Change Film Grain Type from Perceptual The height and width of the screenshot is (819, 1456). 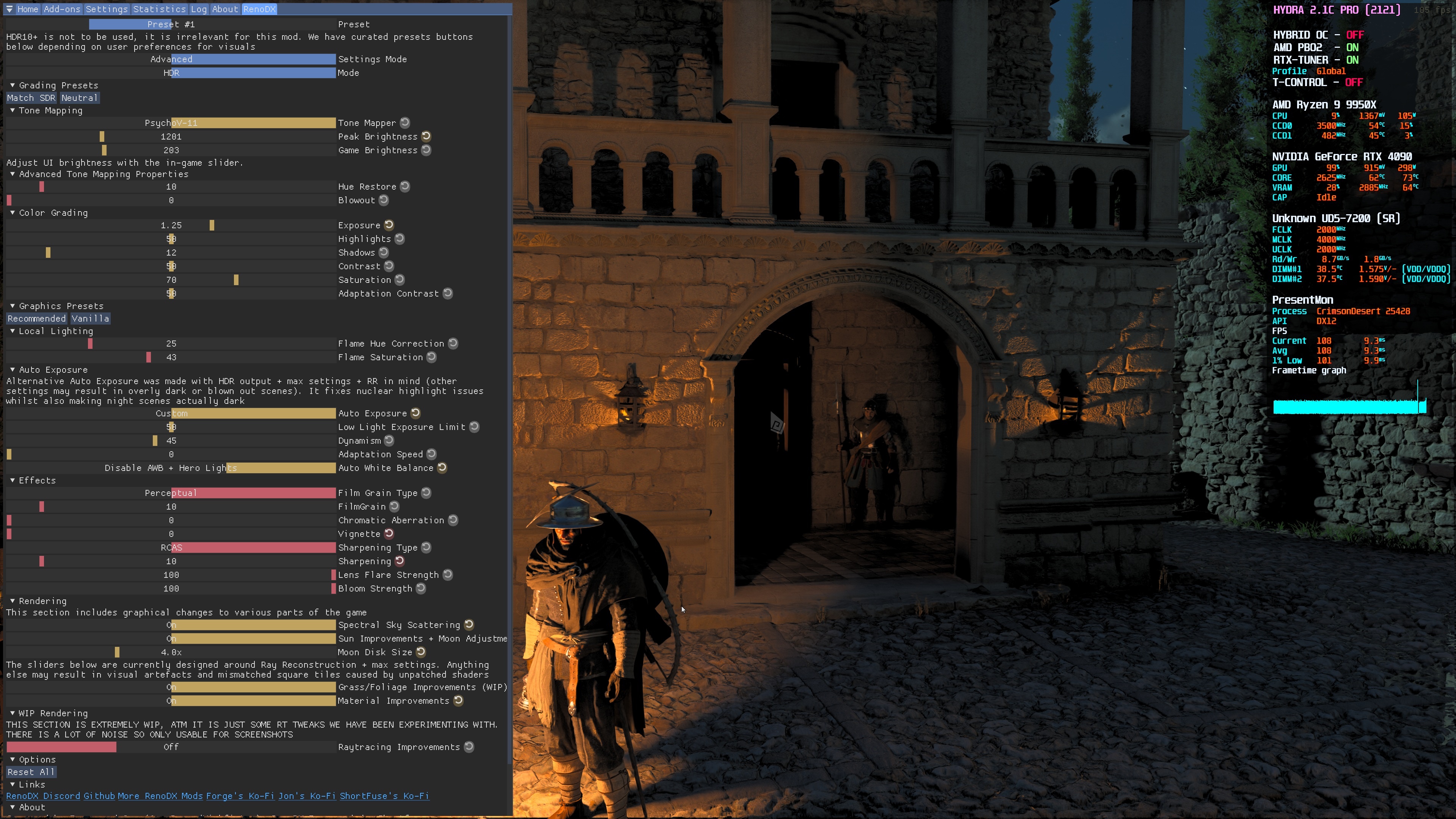(x=171, y=493)
